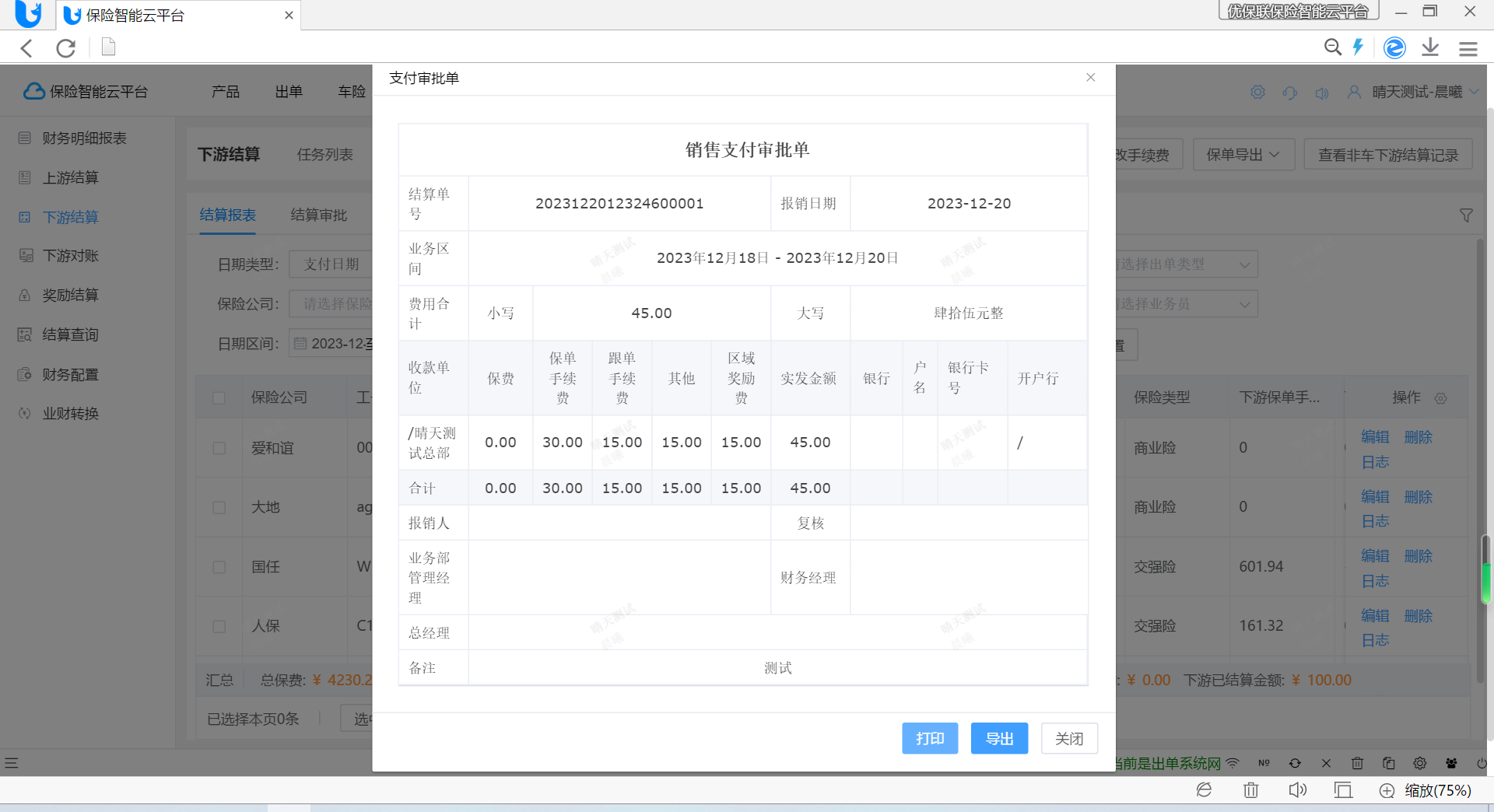Go back using the browser back arrow

[x=26, y=48]
